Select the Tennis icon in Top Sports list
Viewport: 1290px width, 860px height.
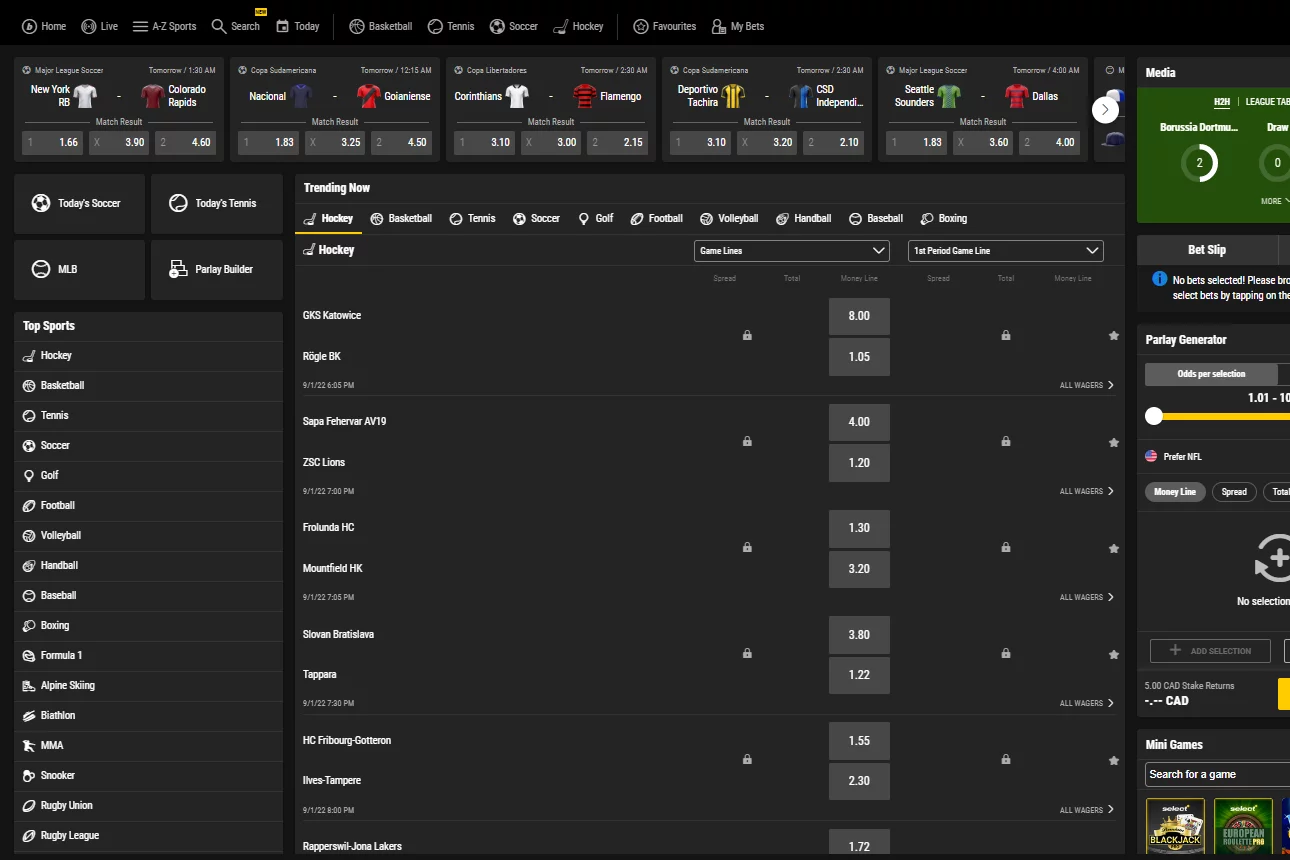pos(29,416)
